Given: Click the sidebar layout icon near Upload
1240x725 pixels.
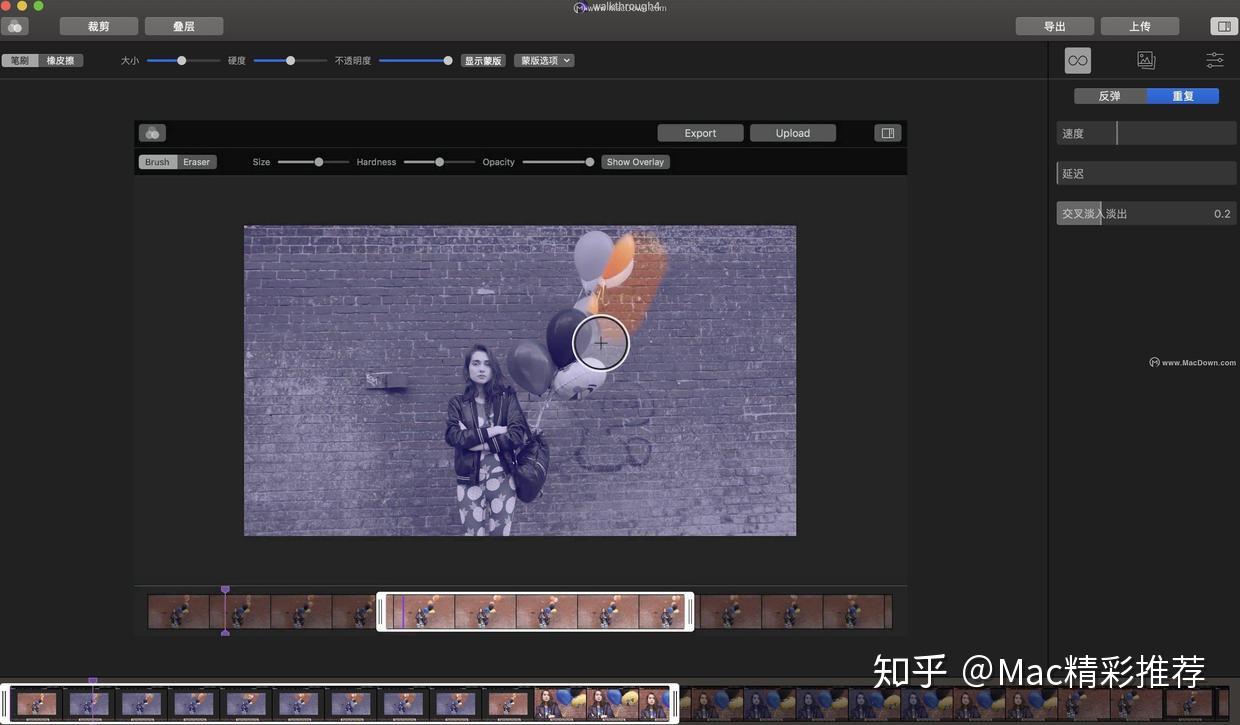Looking at the screenshot, I should point(886,131).
